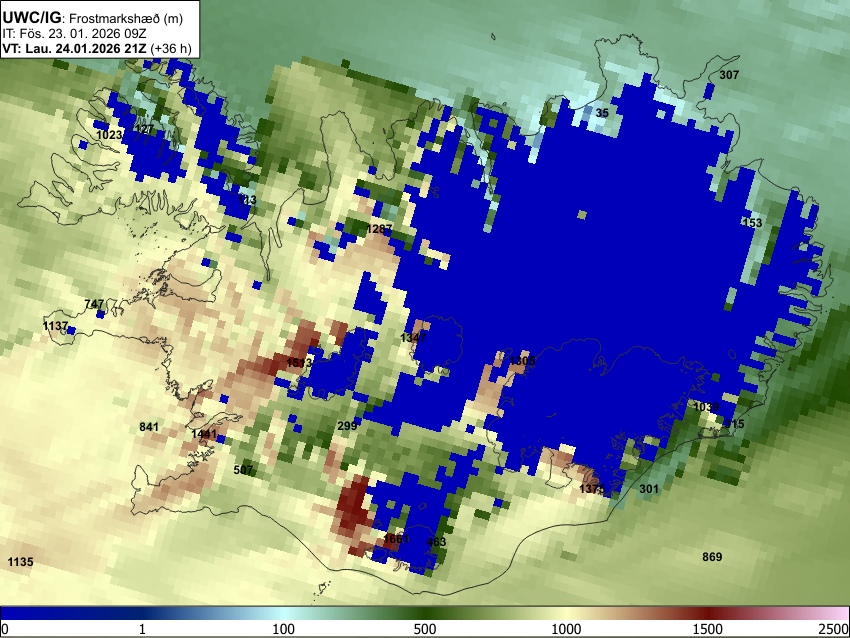Click the map value 463
The width and height of the screenshot is (850, 638).
(x=436, y=542)
